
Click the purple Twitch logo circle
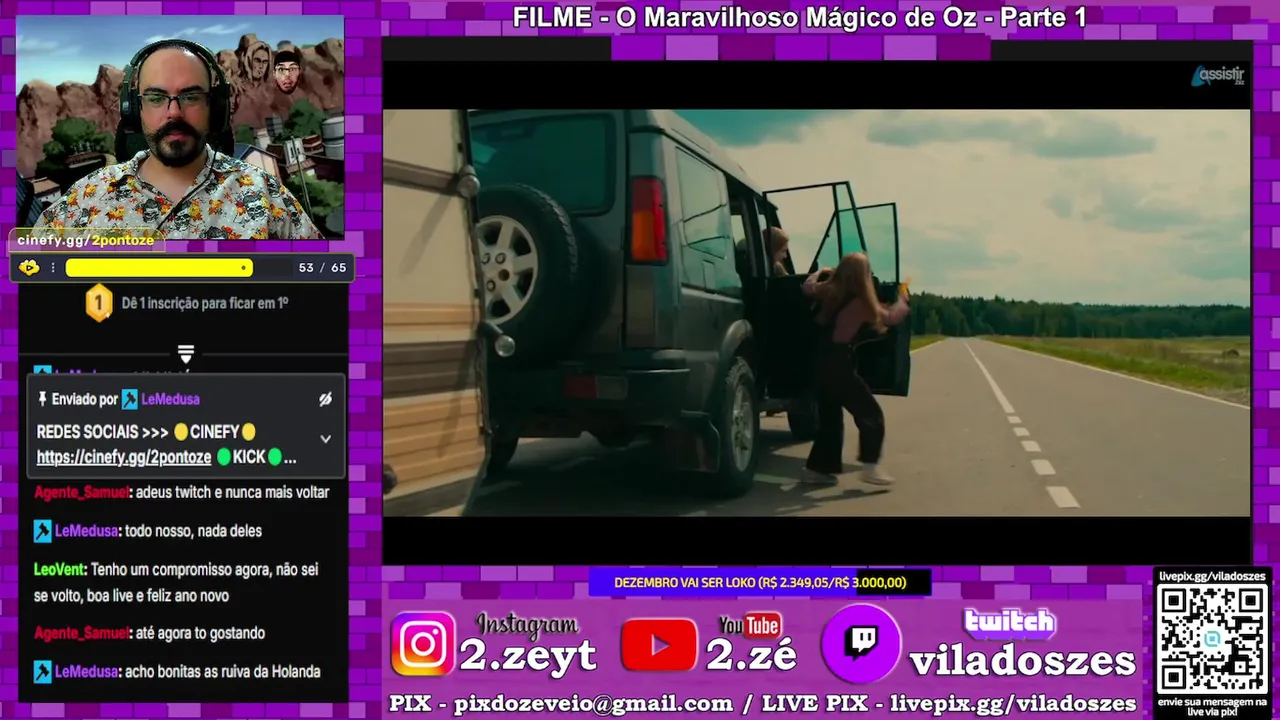pos(861,643)
